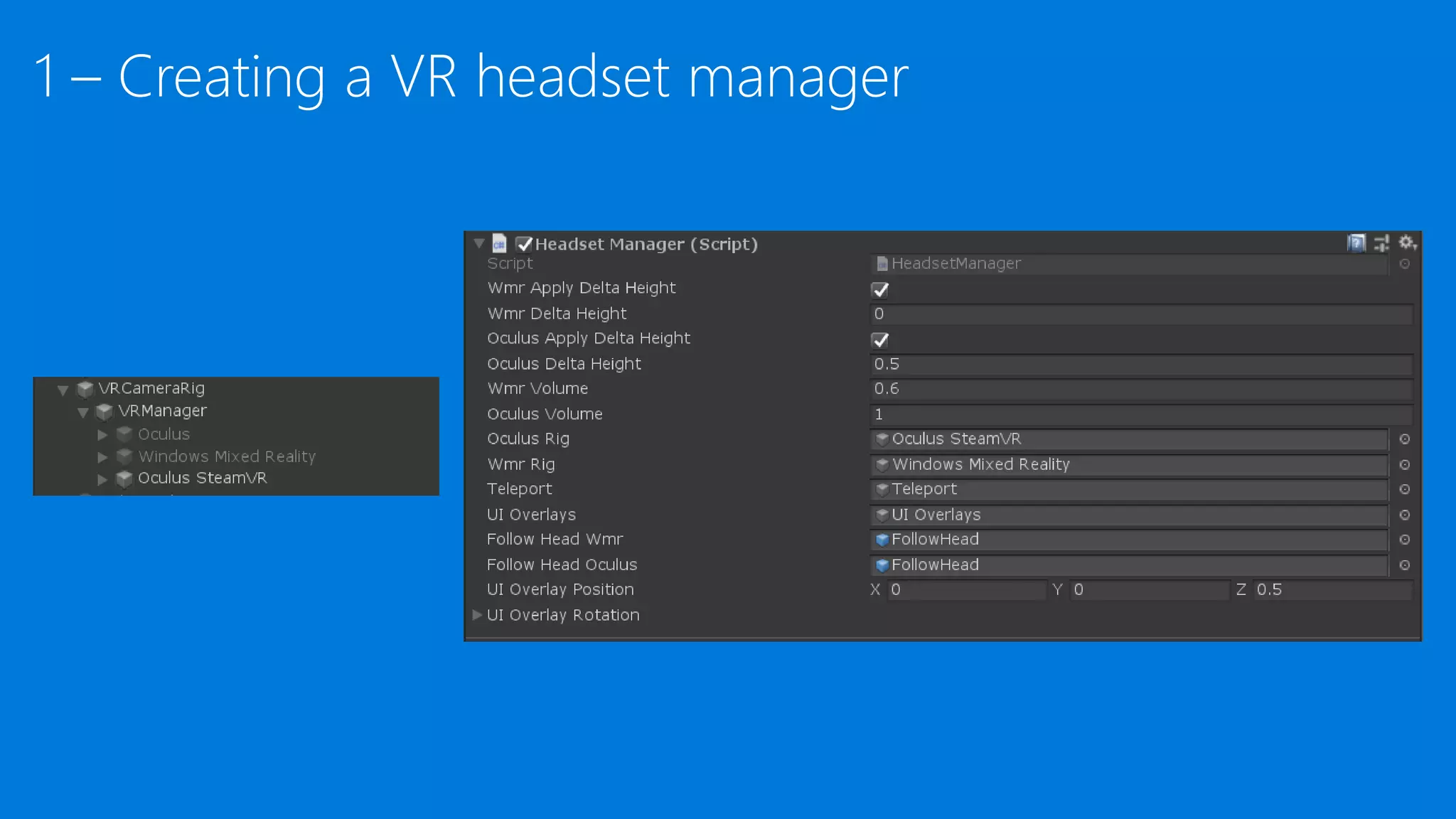Collapse the VRManager hierarchy node
1456x819 pixels.
tap(82, 412)
